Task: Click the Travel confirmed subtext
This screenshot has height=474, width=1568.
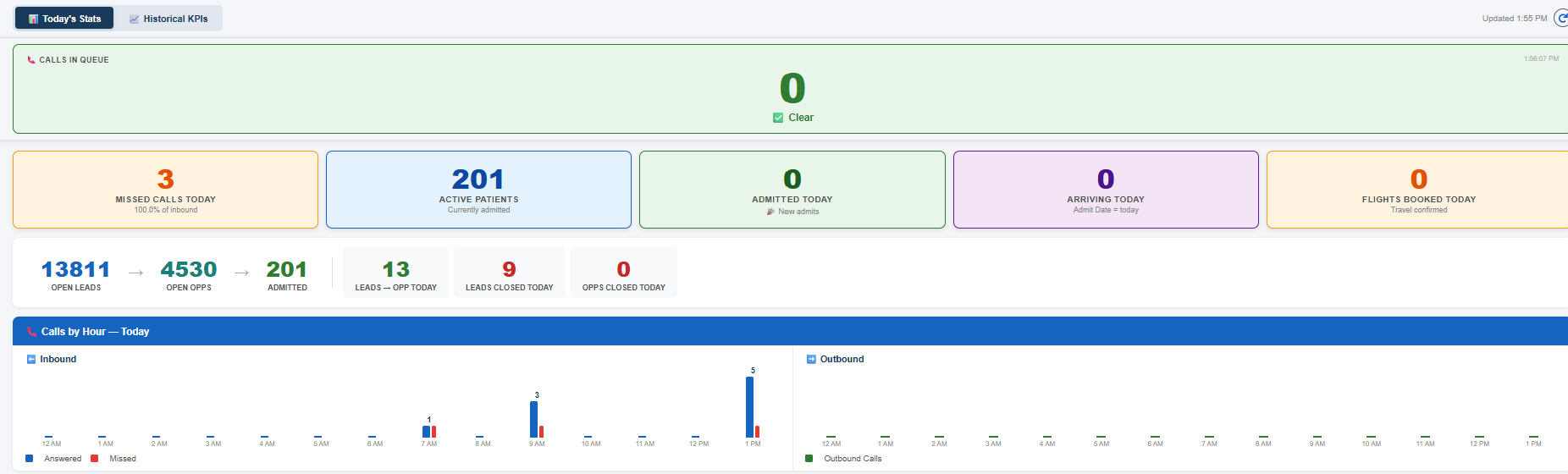Action: pos(1419,210)
